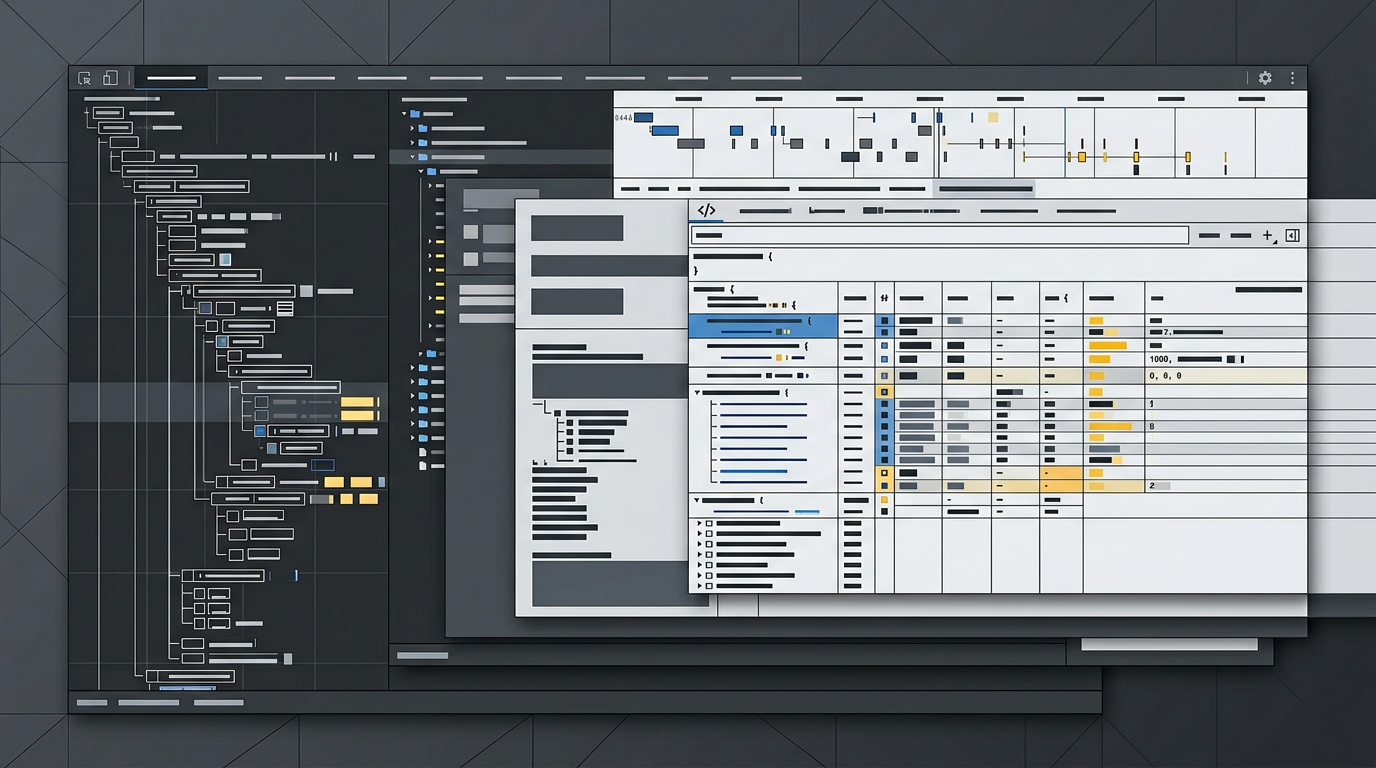Tick the first checkbox in the bottom list
The height and width of the screenshot is (768, 1376).
(709, 523)
